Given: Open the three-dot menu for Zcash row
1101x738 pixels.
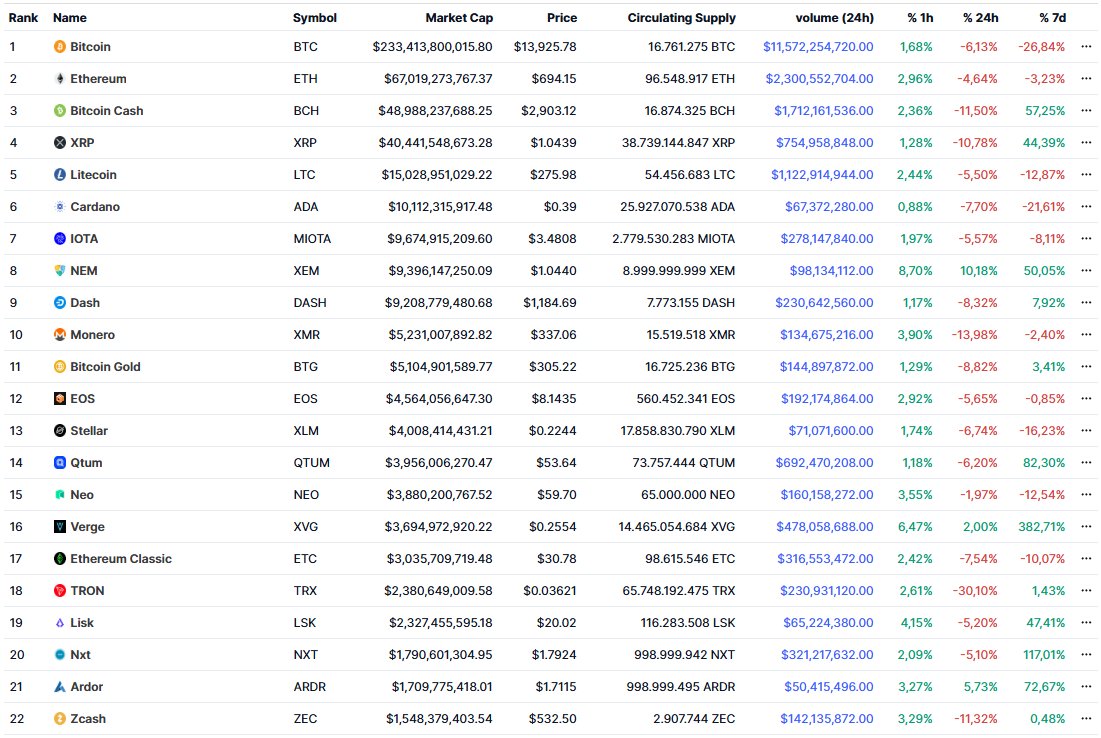Looking at the screenshot, I should click(x=1086, y=718).
